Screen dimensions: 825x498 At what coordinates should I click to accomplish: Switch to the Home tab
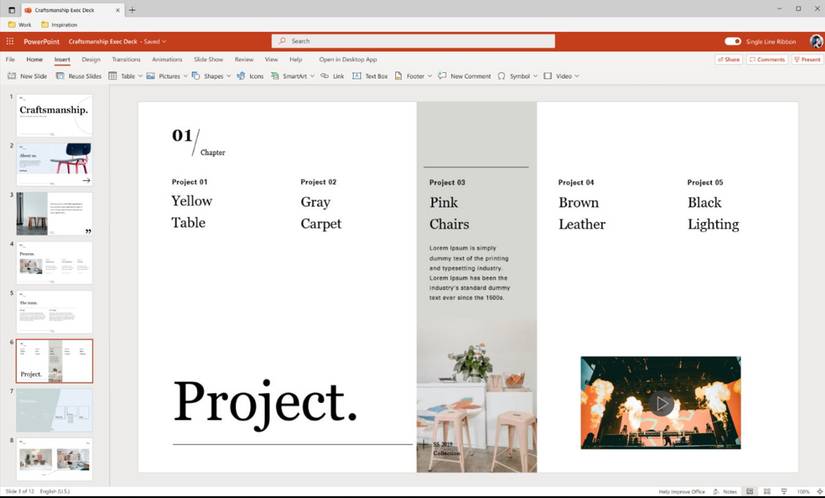[35, 59]
